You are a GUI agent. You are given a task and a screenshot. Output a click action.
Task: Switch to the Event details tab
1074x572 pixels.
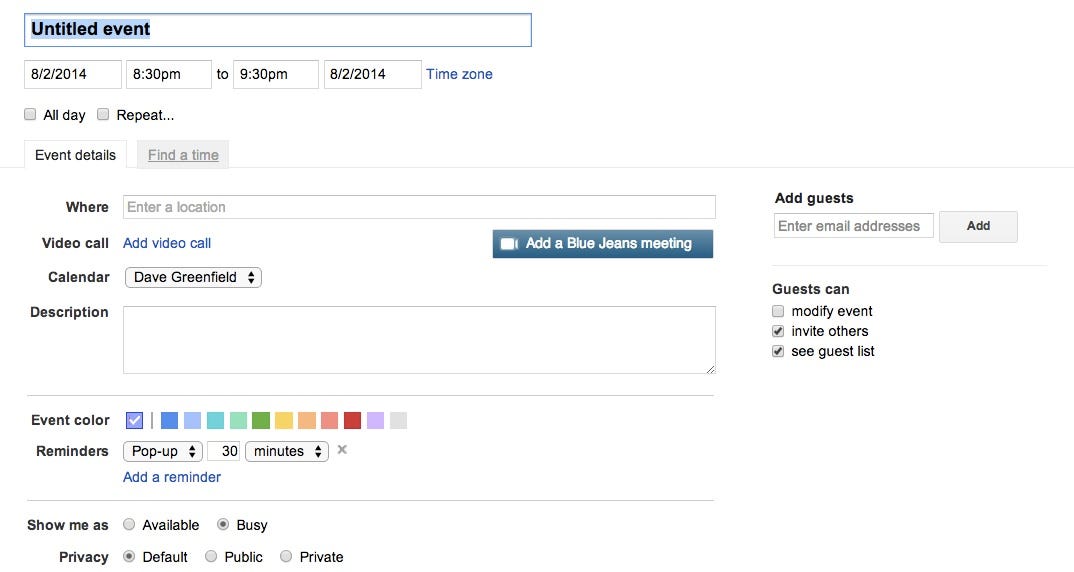[x=75, y=155]
